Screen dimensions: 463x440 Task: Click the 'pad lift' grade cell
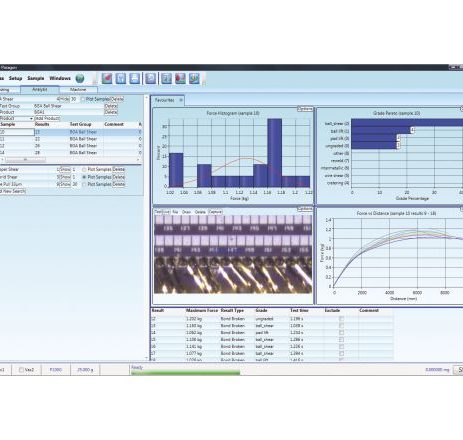click(x=262, y=333)
